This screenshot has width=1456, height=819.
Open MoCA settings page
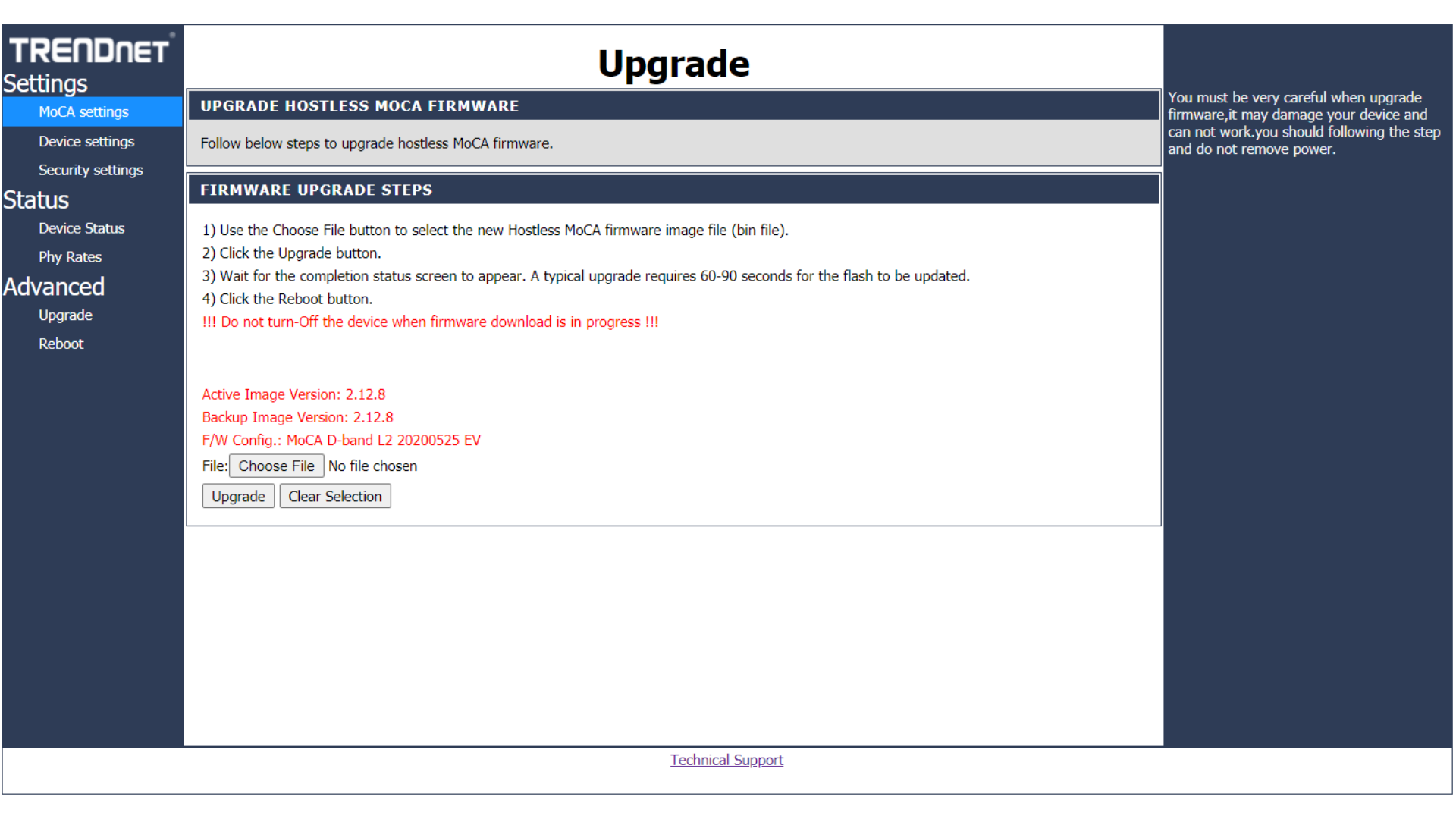83,112
